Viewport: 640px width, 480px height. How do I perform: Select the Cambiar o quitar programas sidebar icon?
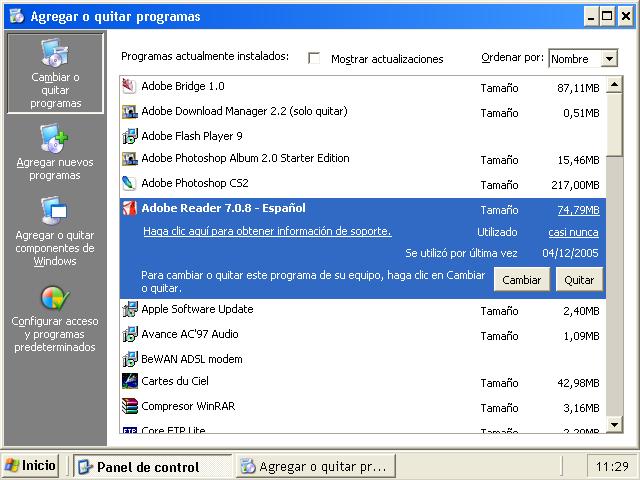[55, 53]
